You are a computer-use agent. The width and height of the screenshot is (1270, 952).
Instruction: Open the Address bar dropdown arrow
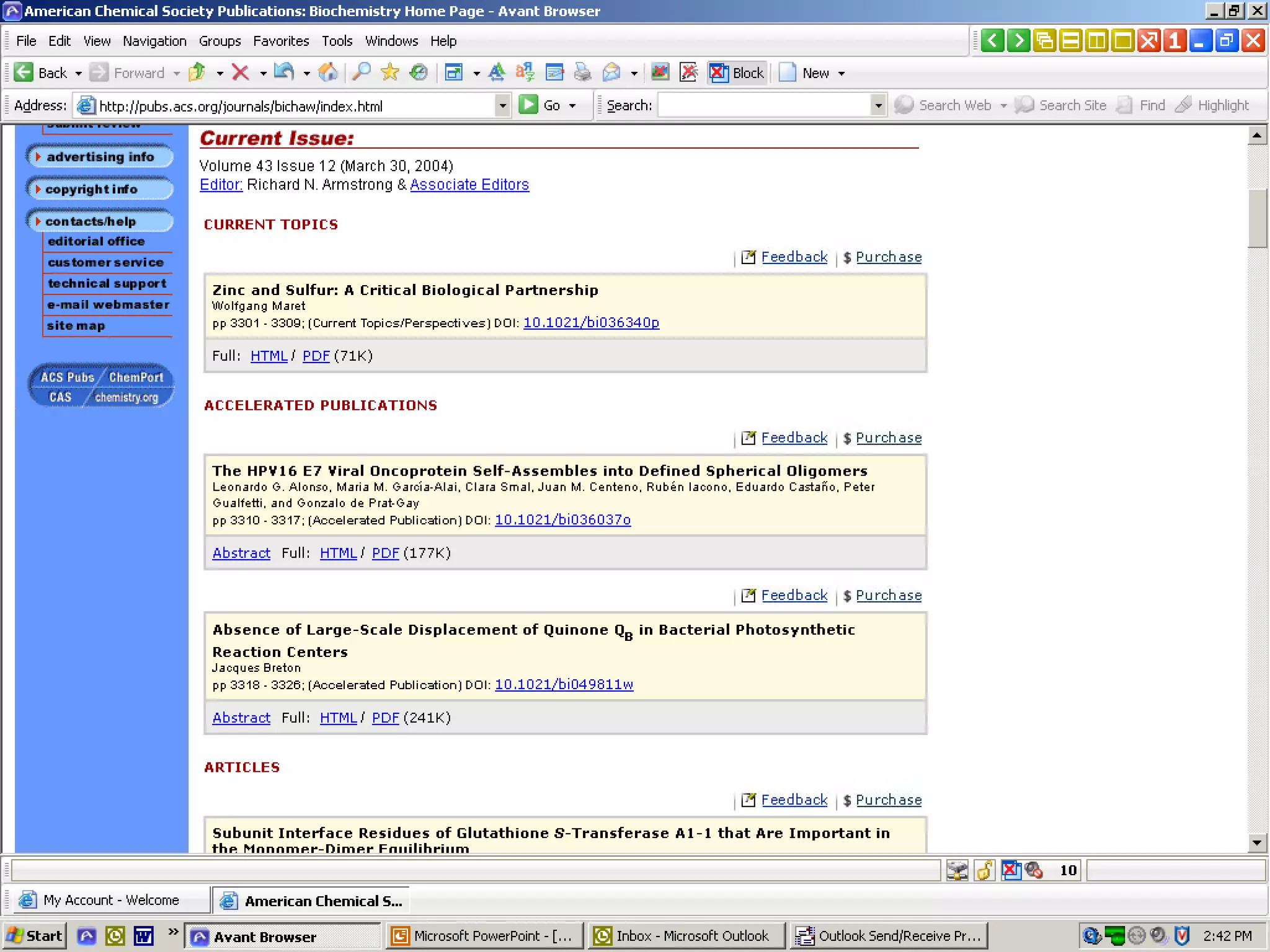[x=502, y=105]
